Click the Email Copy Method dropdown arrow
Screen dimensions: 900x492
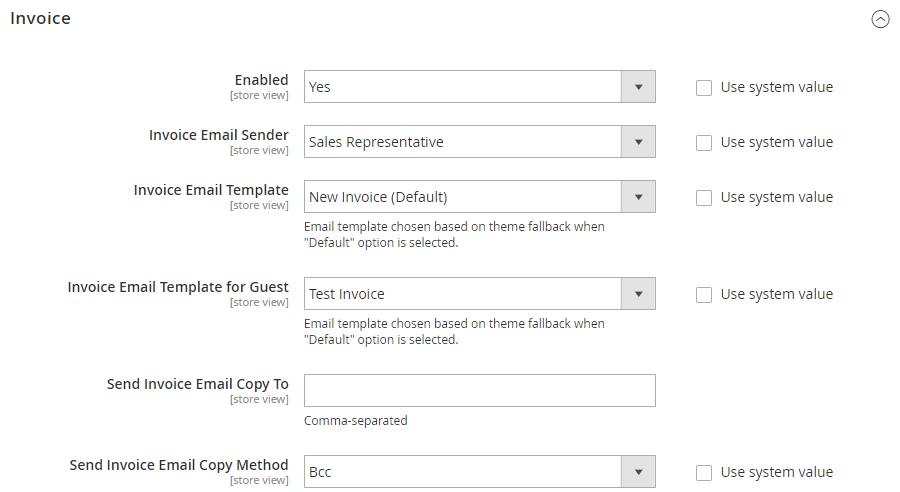tap(638, 472)
